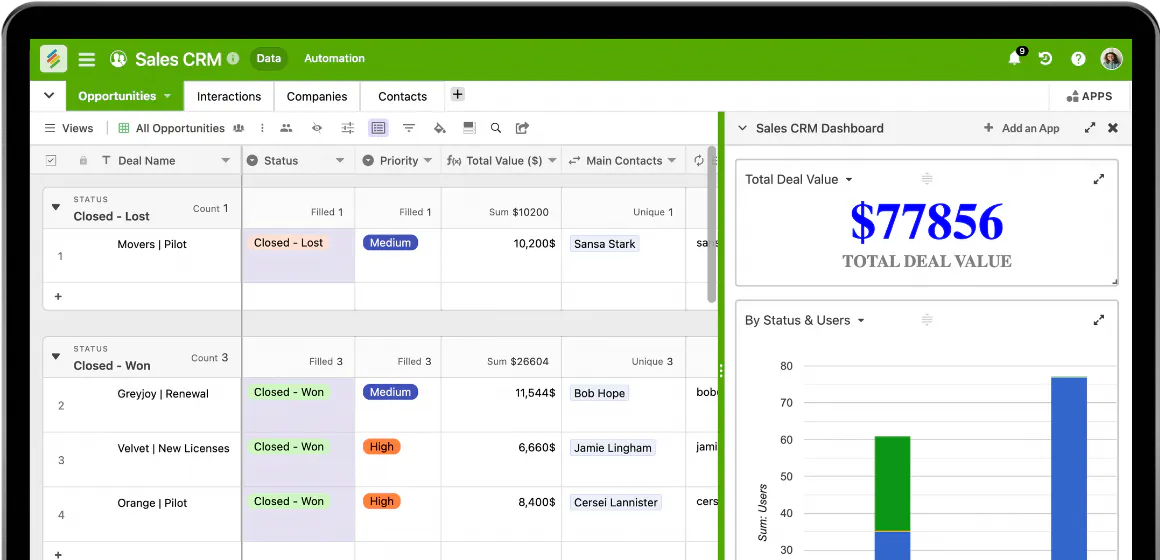The image size is (1160, 560).
Task: Click Add an App
Action: coord(1022,128)
